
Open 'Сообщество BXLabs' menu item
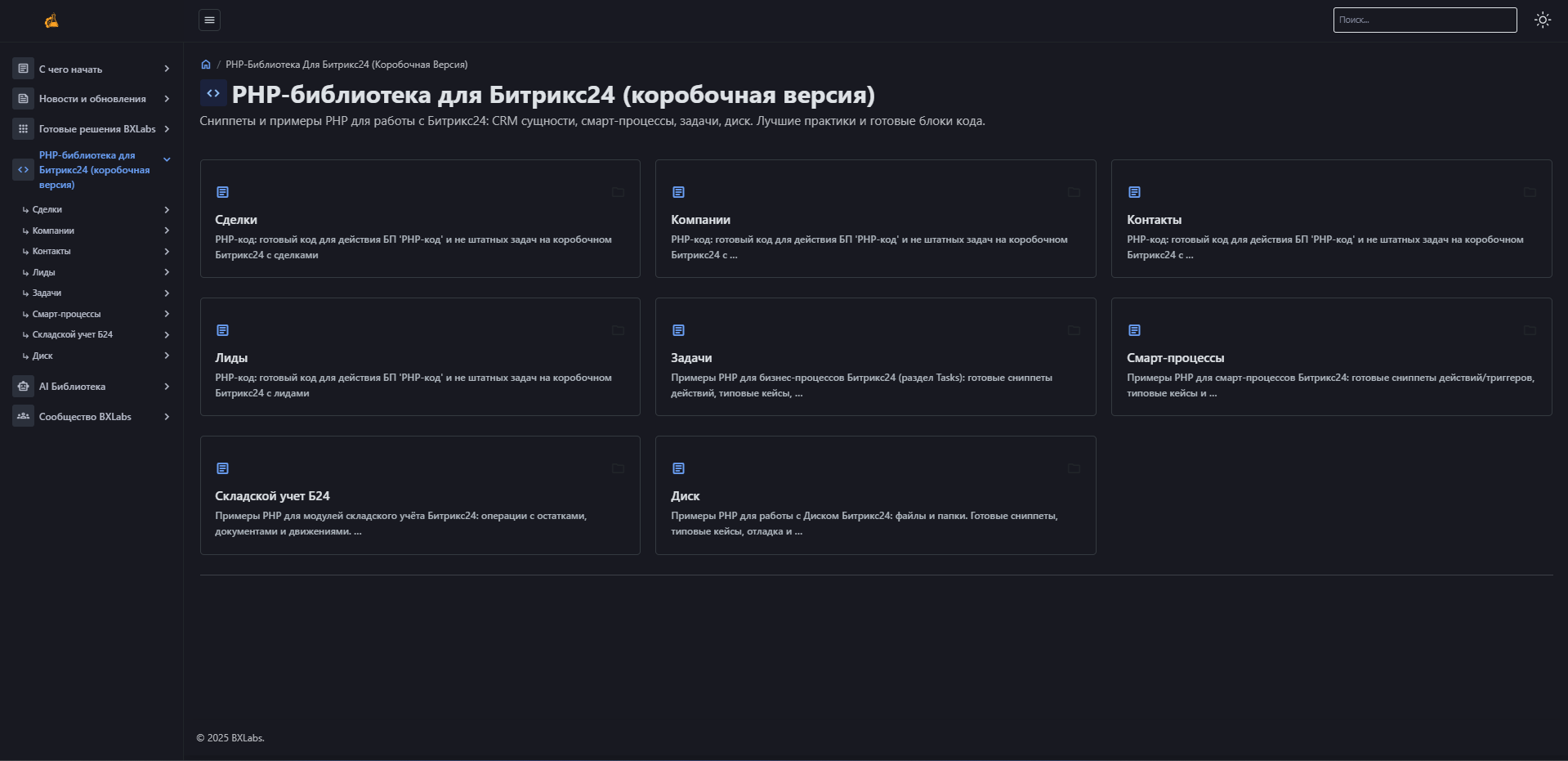pos(85,417)
